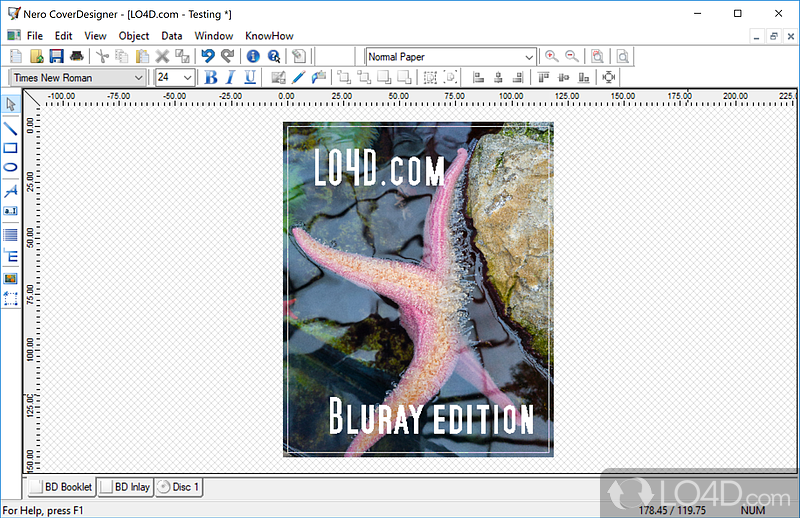Select the track list tool
This screenshot has width=800, height=518.
point(11,235)
